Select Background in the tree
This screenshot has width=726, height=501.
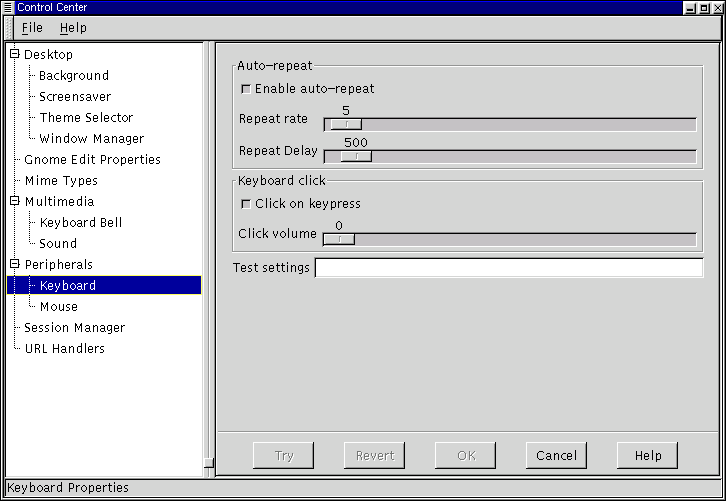pyautogui.click(x=74, y=75)
